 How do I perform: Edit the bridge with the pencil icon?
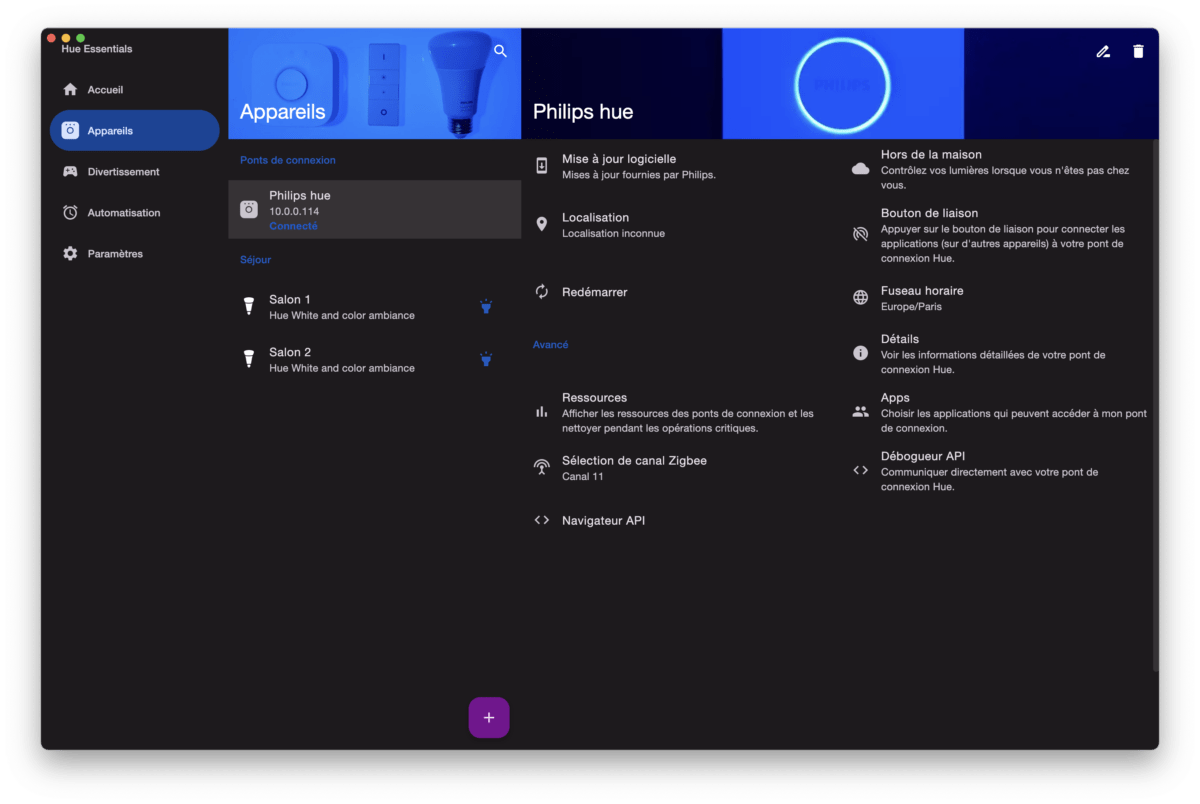1103,51
